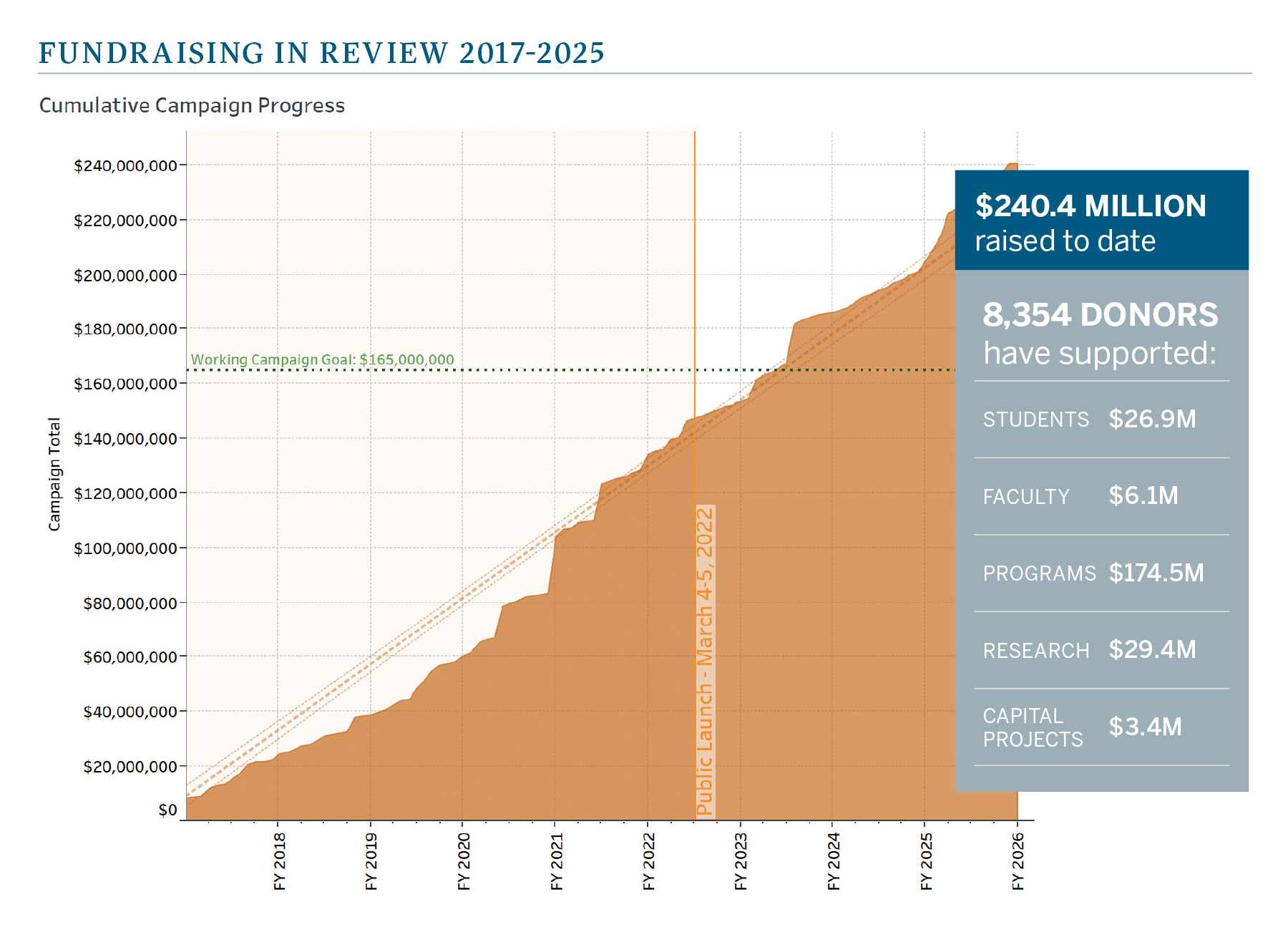Click the FY 2018 axis label
The image size is (1288, 940).
click(279, 861)
